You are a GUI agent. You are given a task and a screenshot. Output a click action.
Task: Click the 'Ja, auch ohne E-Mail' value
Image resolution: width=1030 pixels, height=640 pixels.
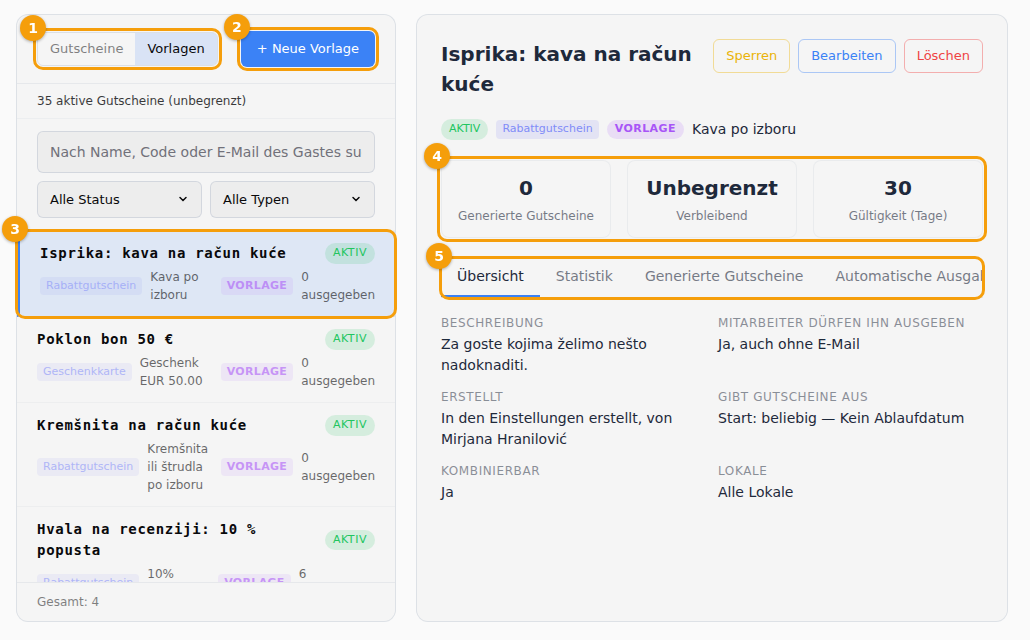pyautogui.click(x=788, y=344)
